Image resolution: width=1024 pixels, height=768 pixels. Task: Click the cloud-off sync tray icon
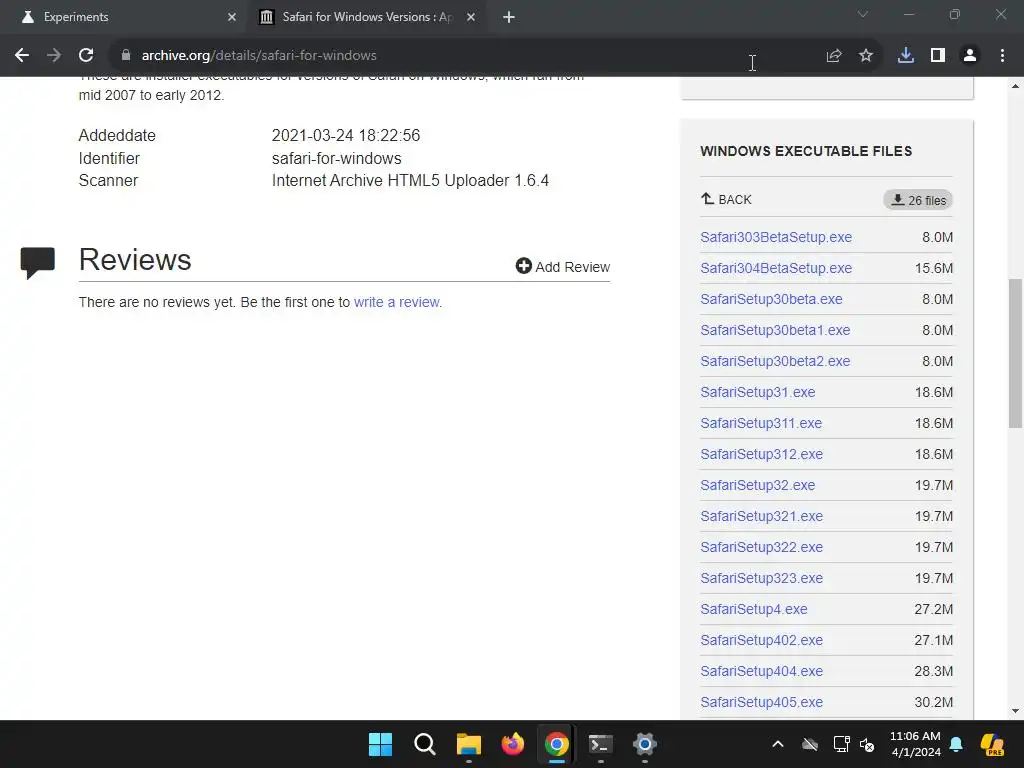810,744
